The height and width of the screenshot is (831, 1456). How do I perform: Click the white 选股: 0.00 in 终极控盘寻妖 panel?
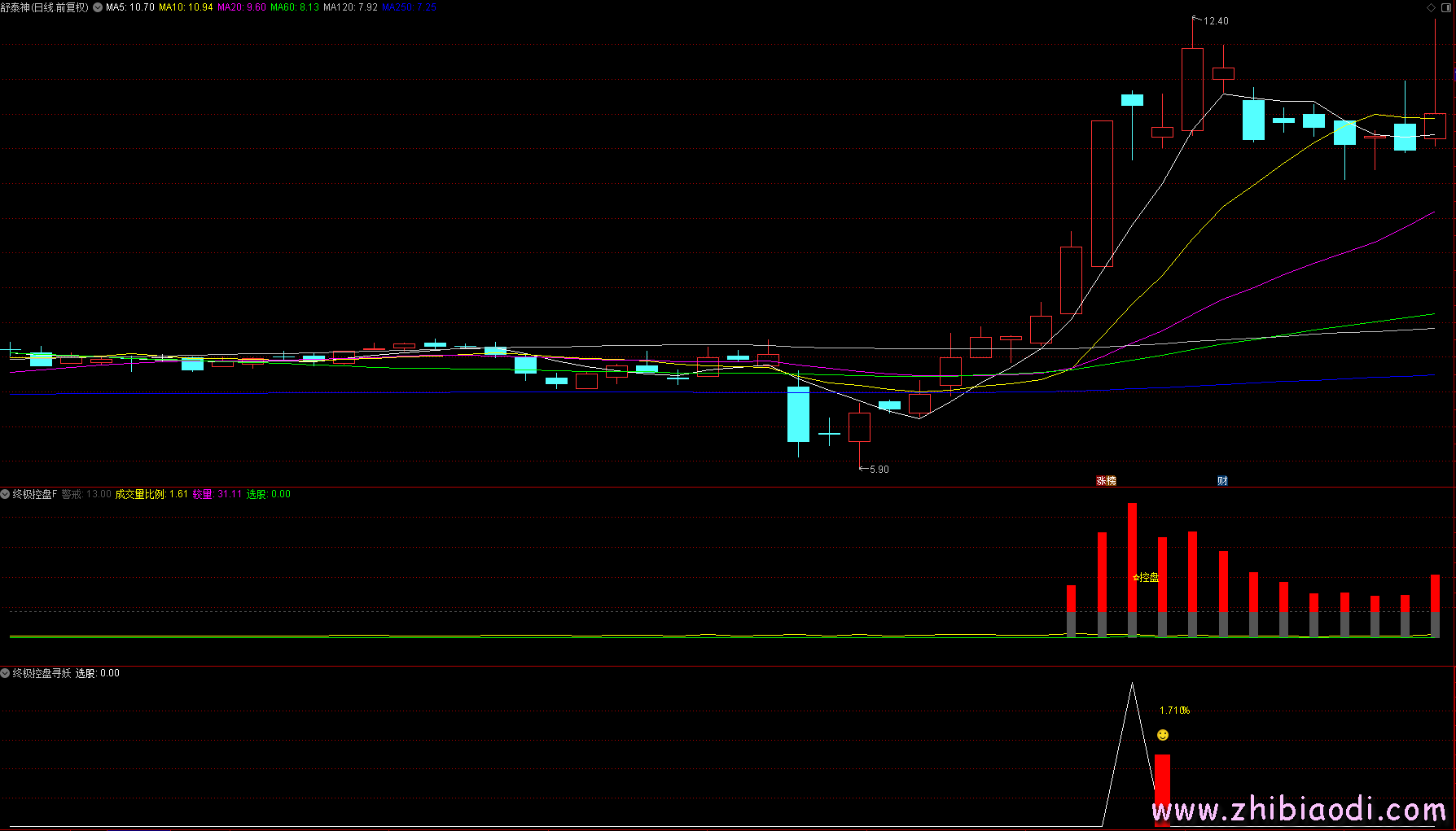(x=98, y=673)
